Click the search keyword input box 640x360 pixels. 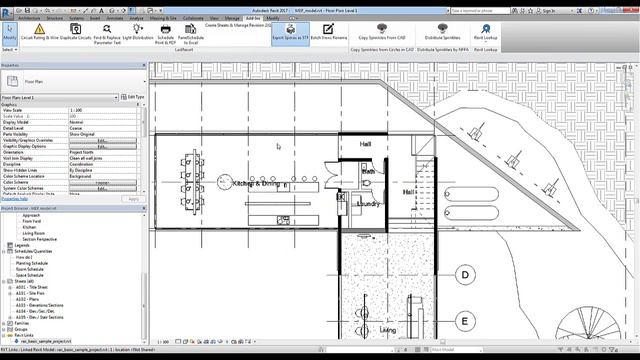tap(480, 11)
